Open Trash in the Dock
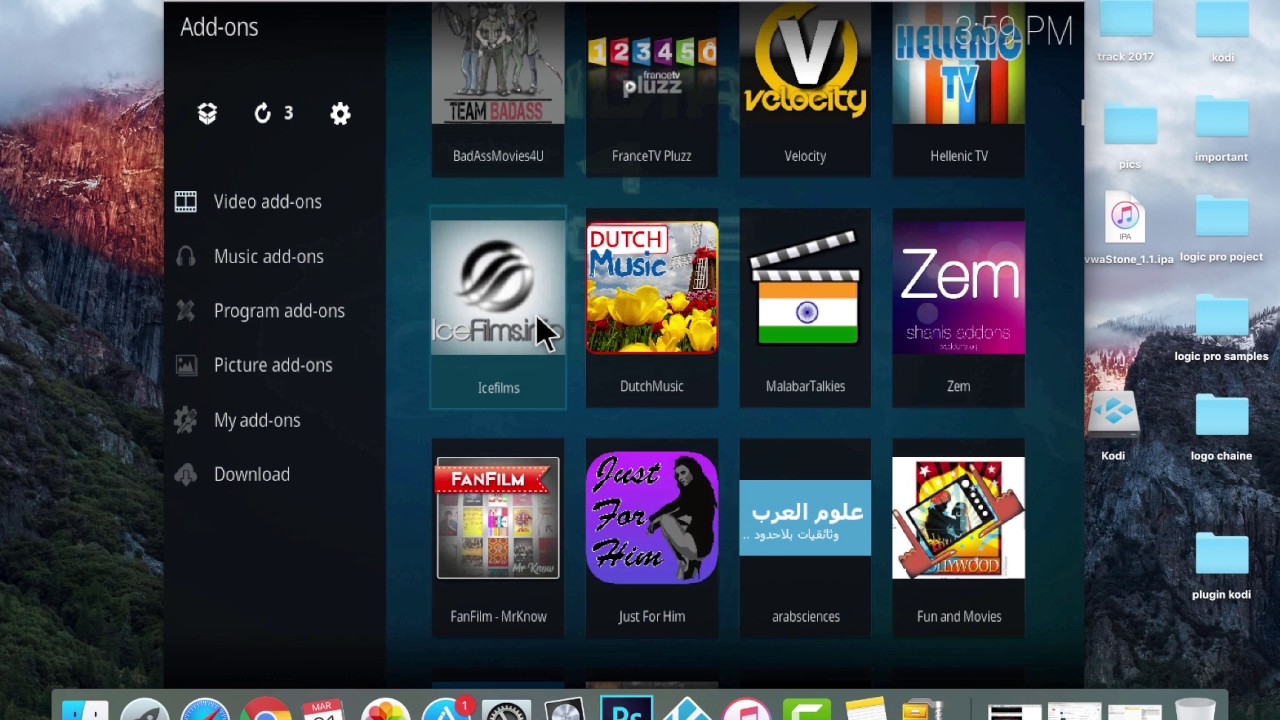 pos(1195,709)
